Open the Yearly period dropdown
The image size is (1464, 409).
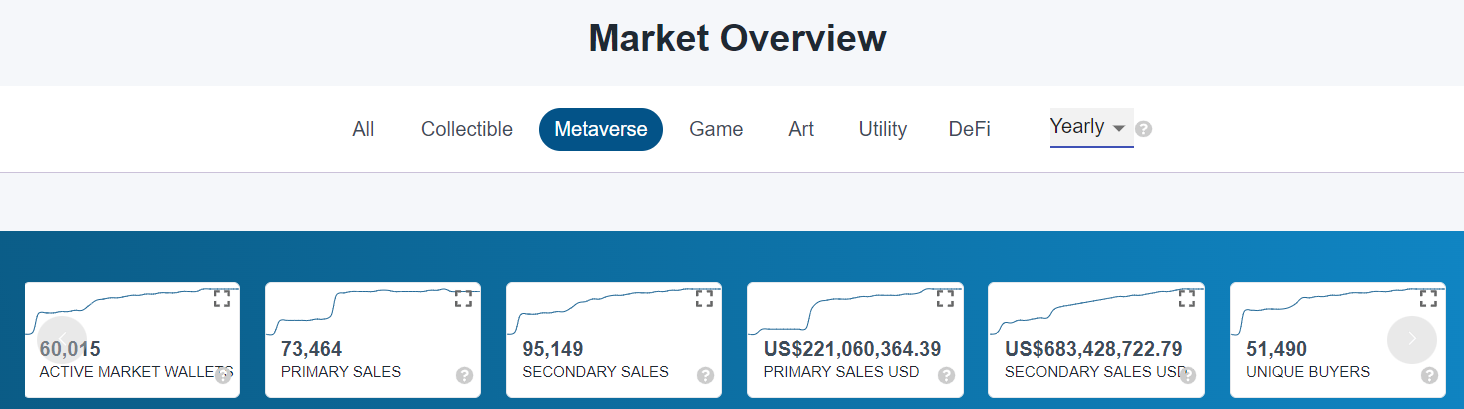[1091, 127]
